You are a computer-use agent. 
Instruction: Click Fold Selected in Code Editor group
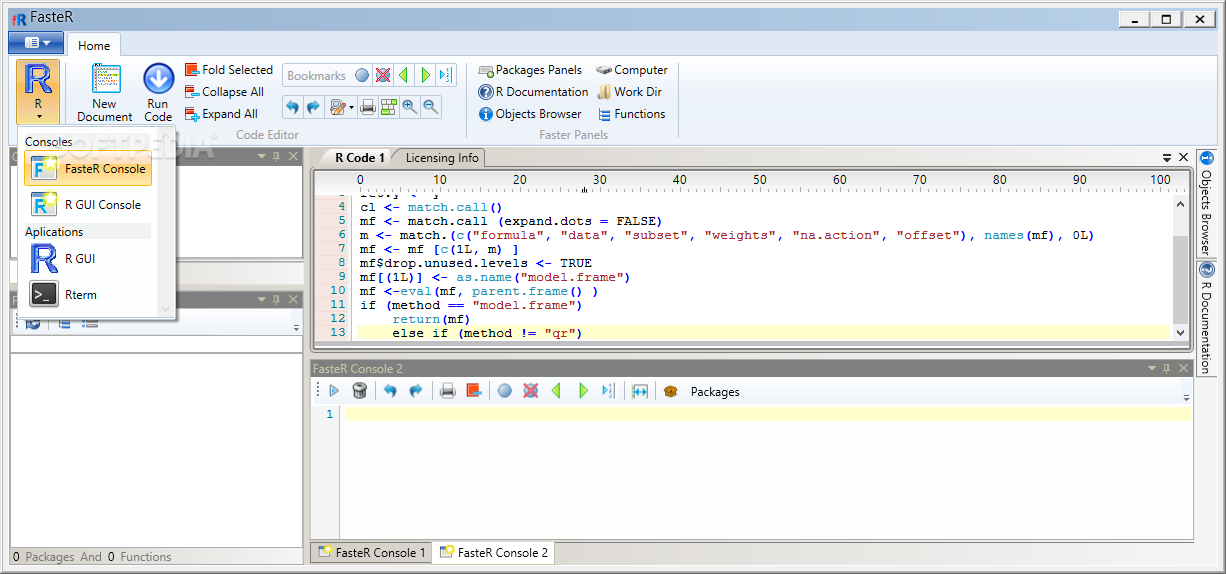[x=228, y=70]
